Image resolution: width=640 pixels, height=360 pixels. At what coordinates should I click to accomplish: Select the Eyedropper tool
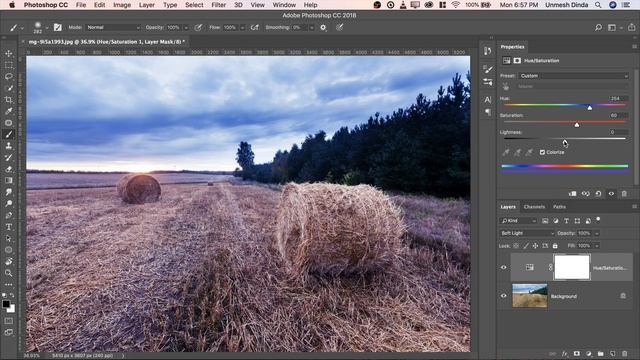click(x=9, y=111)
